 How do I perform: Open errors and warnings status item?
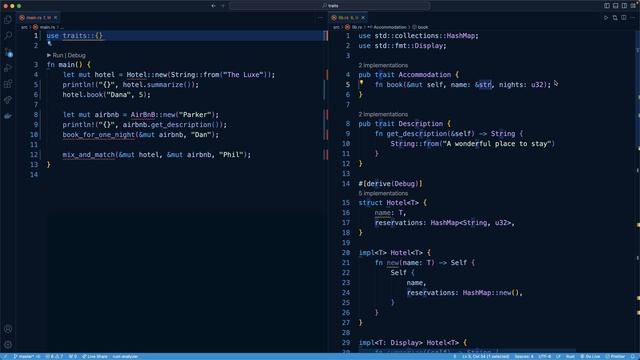pos(54,356)
